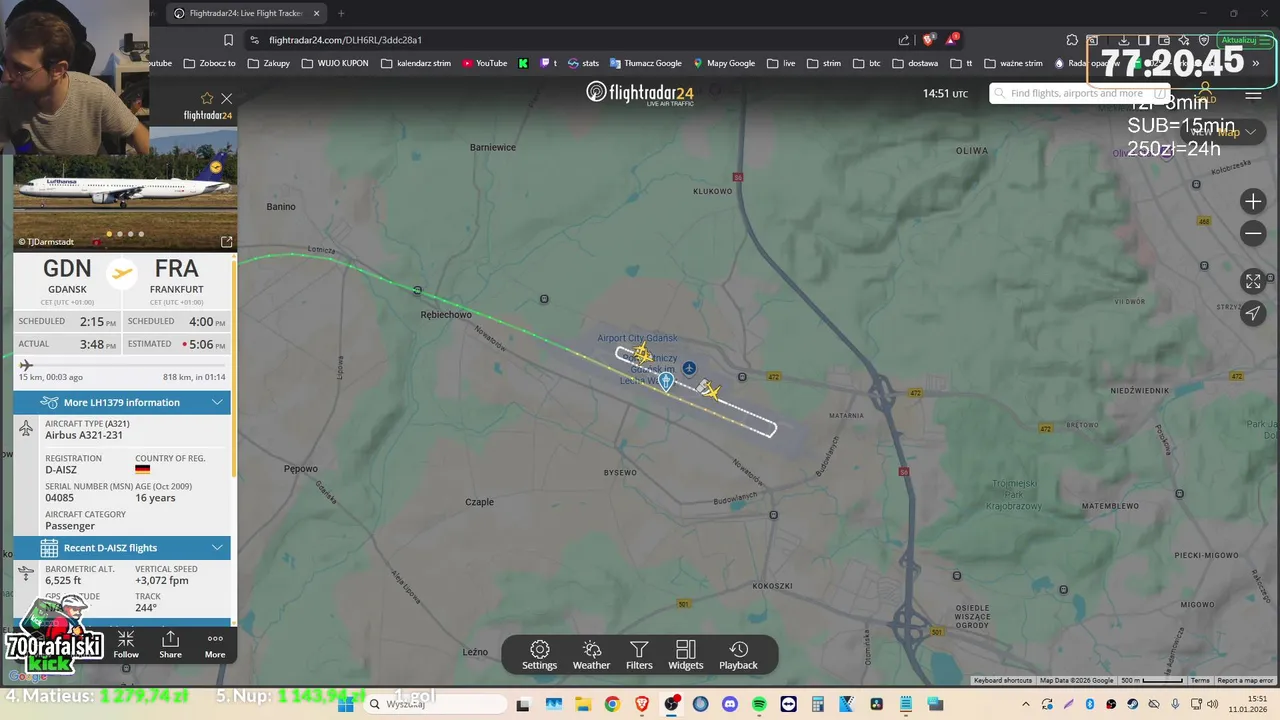The width and height of the screenshot is (1280, 720).
Task: Open YouTube bookmark
Action: [x=485, y=63]
